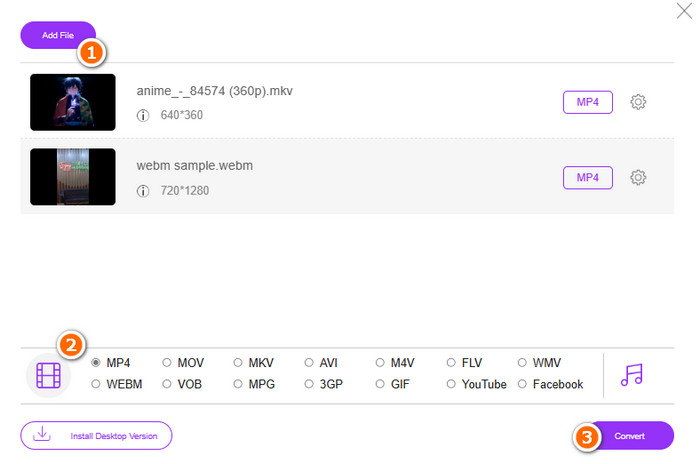700x464 pixels.
Task: Select GIF output format
Action: pyautogui.click(x=380, y=384)
